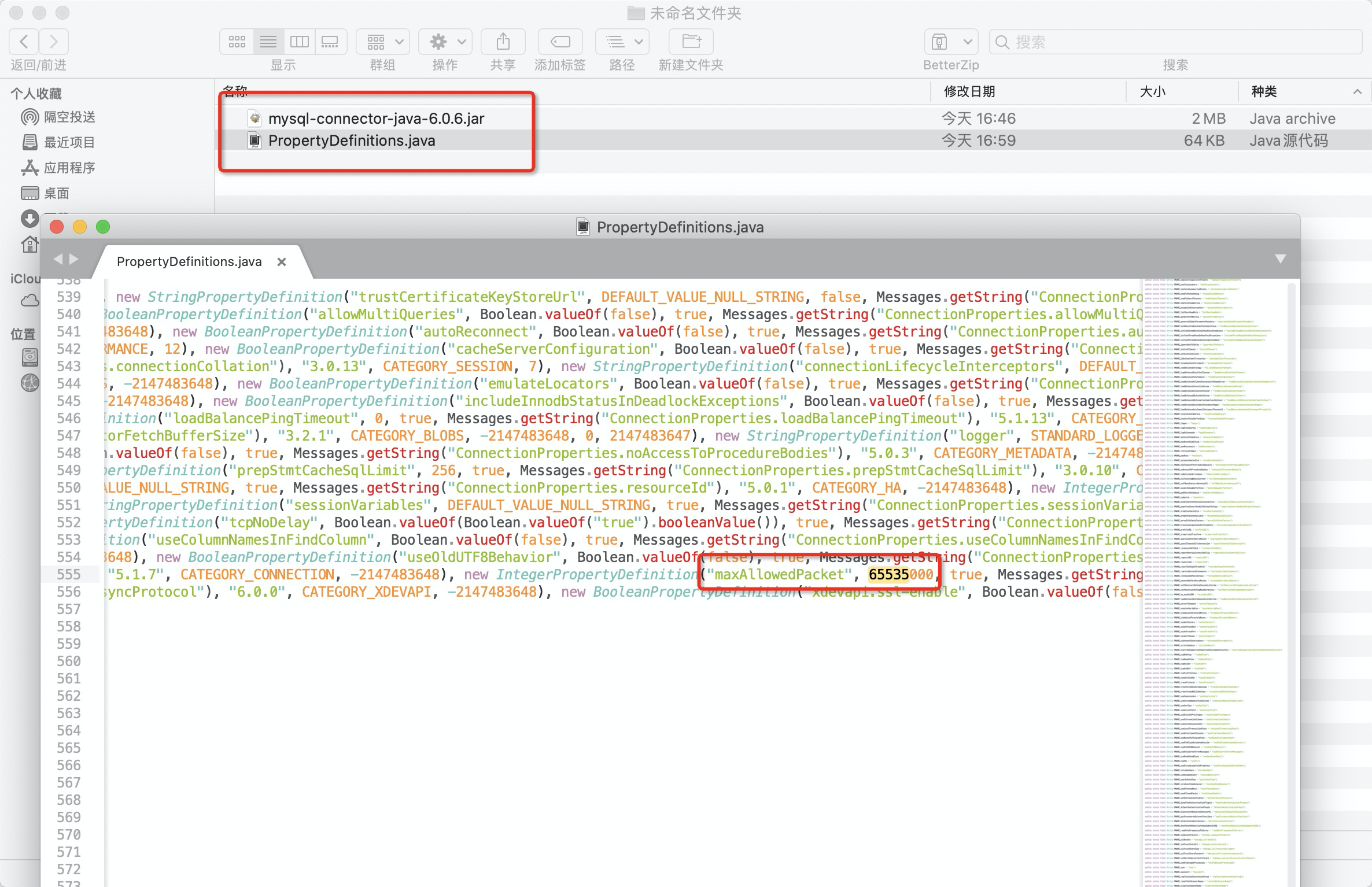The height and width of the screenshot is (887, 1372).
Task: Click "useOldUTF8Behavior" text on line 554
Action: 480,557
